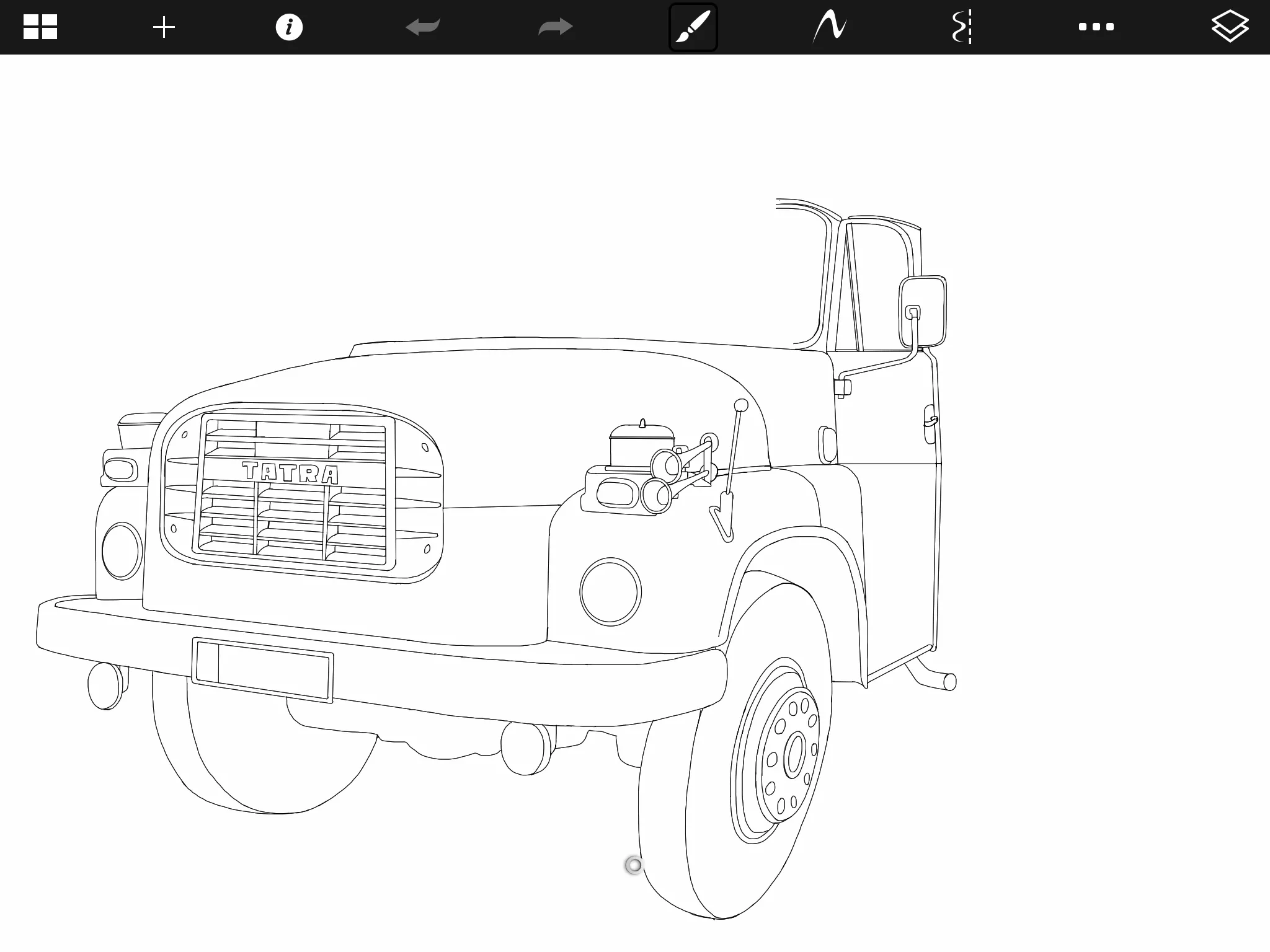Redo the undone stroke
This screenshot has height=952, width=1270.
555,27
